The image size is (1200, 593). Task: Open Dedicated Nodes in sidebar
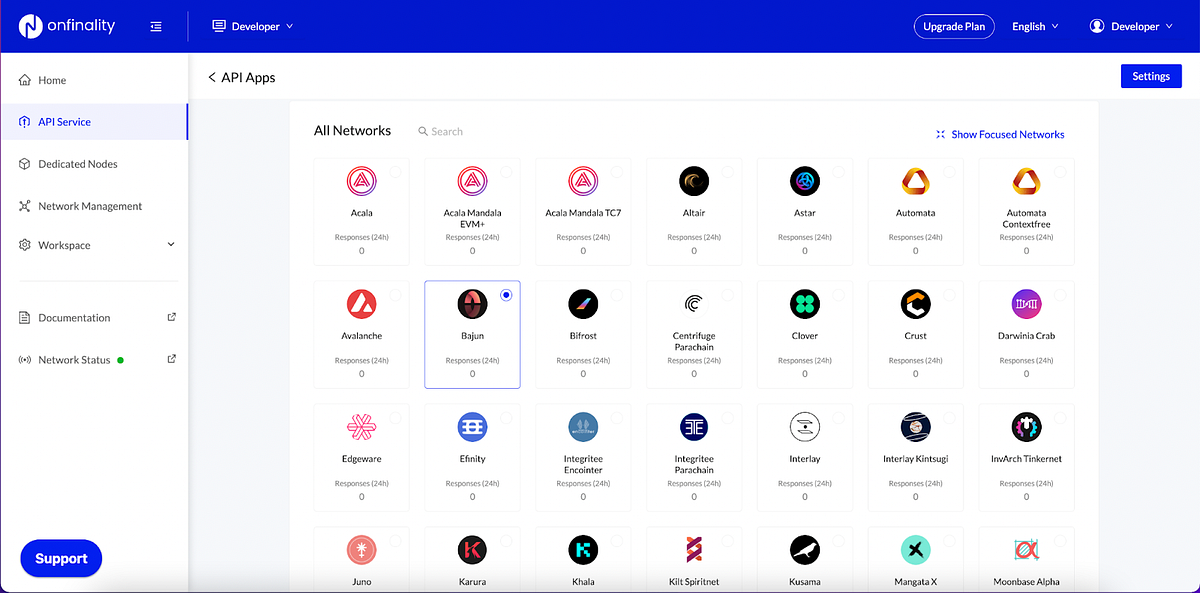(x=94, y=164)
